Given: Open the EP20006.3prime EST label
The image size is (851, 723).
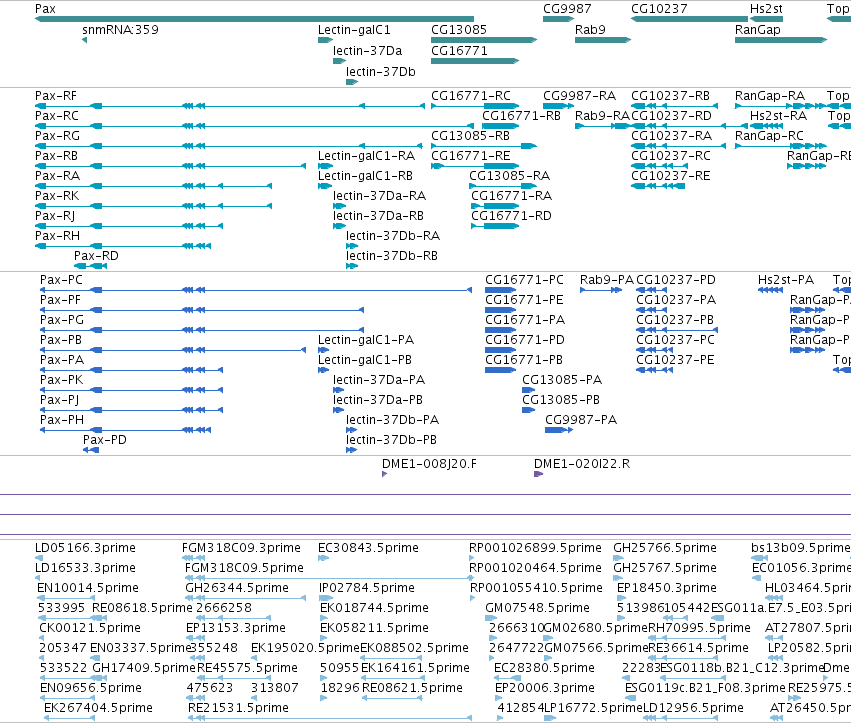Looking at the screenshot, I should pyautogui.click(x=544, y=688).
